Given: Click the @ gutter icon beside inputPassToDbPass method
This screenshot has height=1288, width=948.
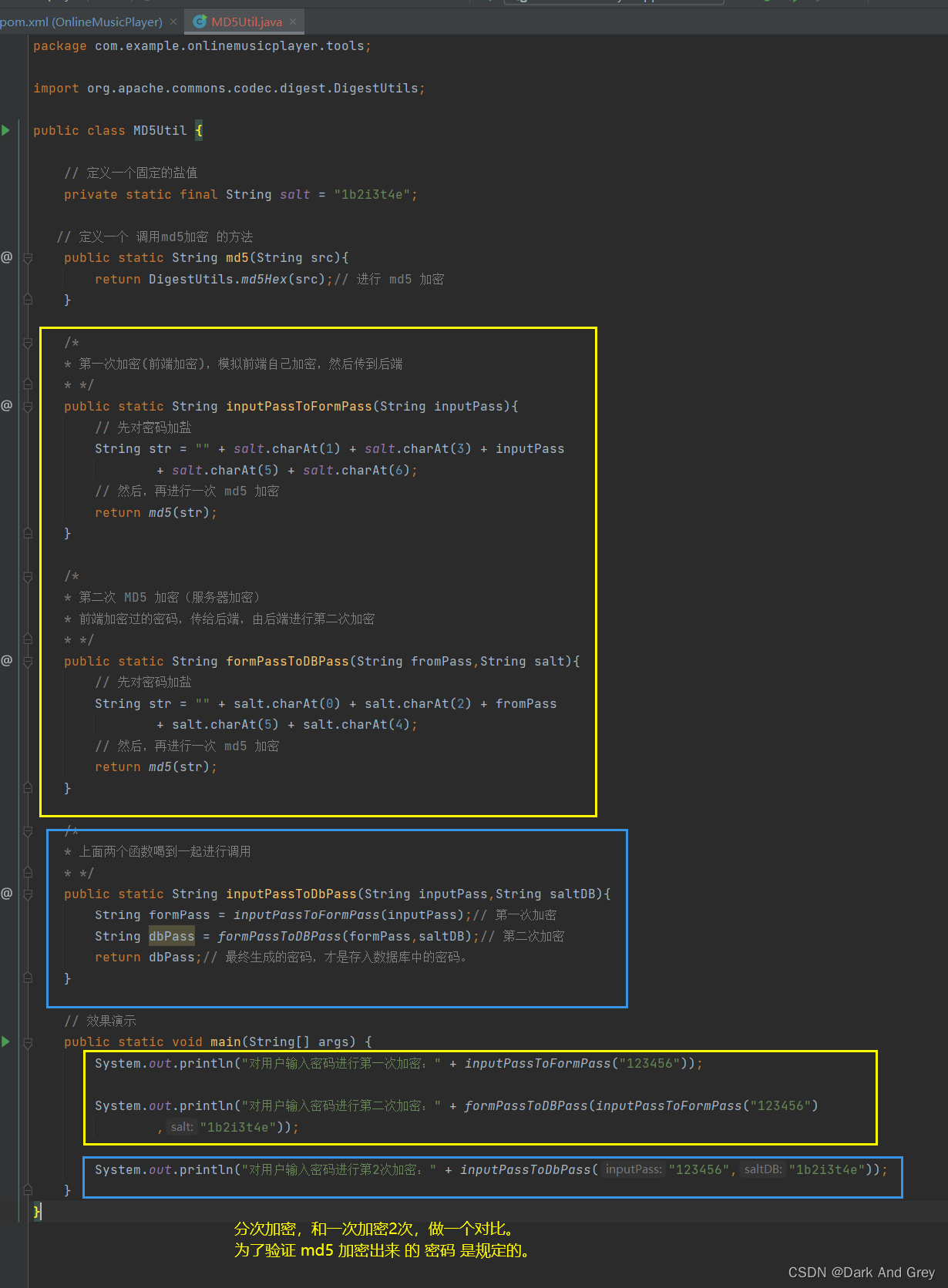Looking at the screenshot, I should [x=7, y=894].
